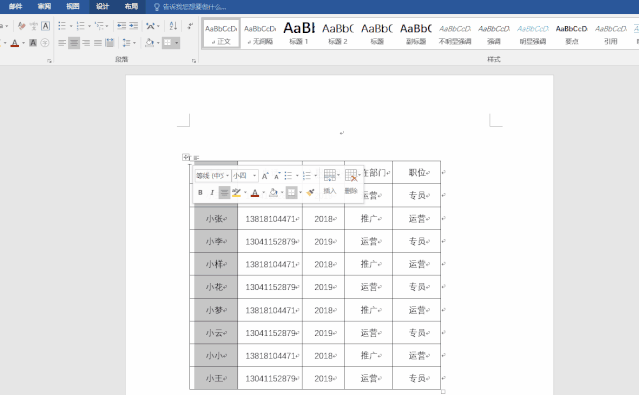Viewport: 639px width, 395px height.
Task: Decrease indent in ribbon
Action: pos(121,26)
